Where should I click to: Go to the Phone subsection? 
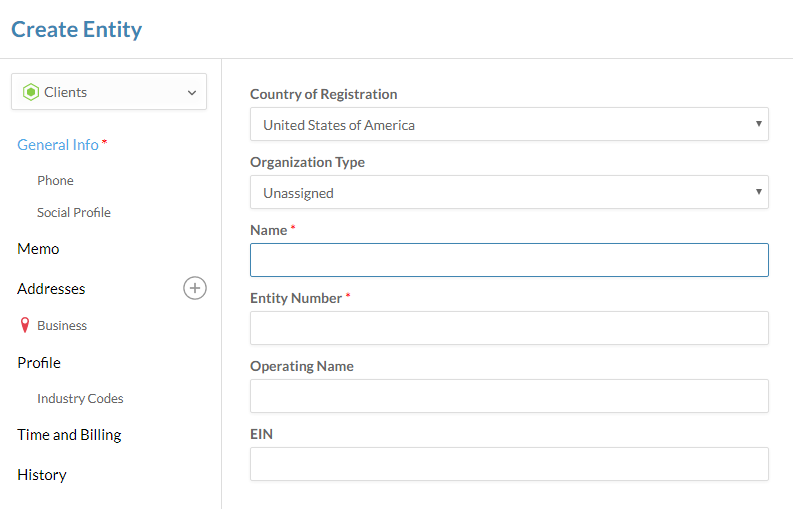[55, 181]
